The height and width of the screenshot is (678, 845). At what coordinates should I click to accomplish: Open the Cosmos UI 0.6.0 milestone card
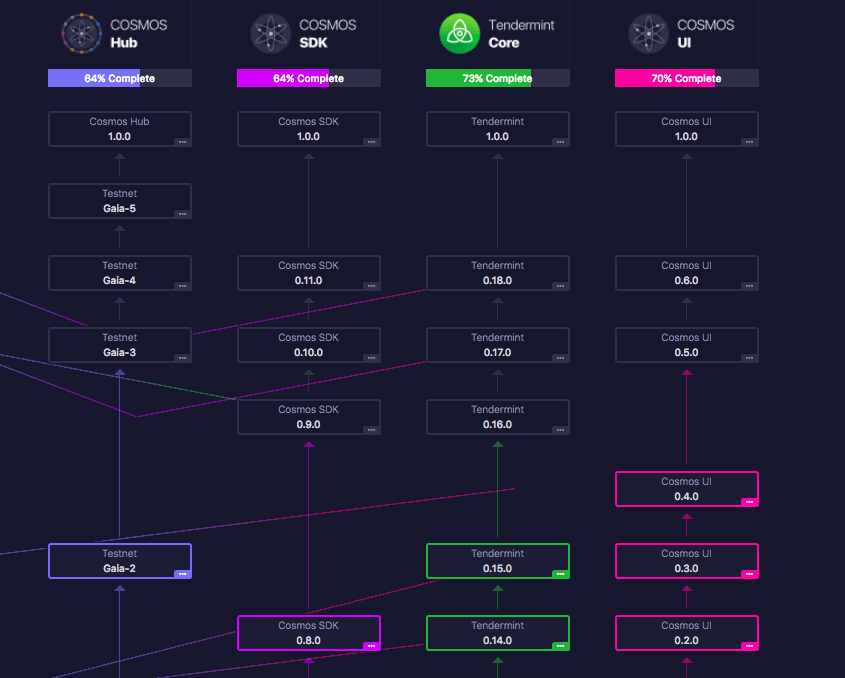pyautogui.click(x=686, y=273)
